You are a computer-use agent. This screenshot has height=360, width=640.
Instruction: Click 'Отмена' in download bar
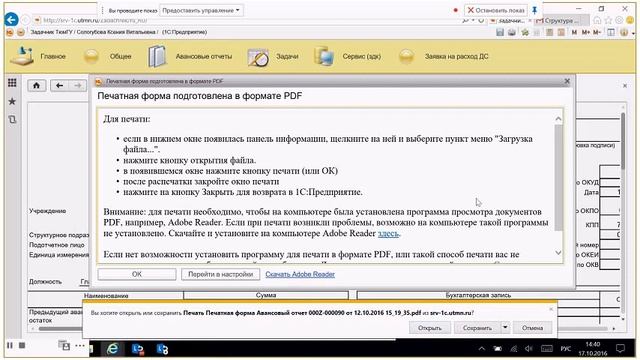(x=532, y=328)
